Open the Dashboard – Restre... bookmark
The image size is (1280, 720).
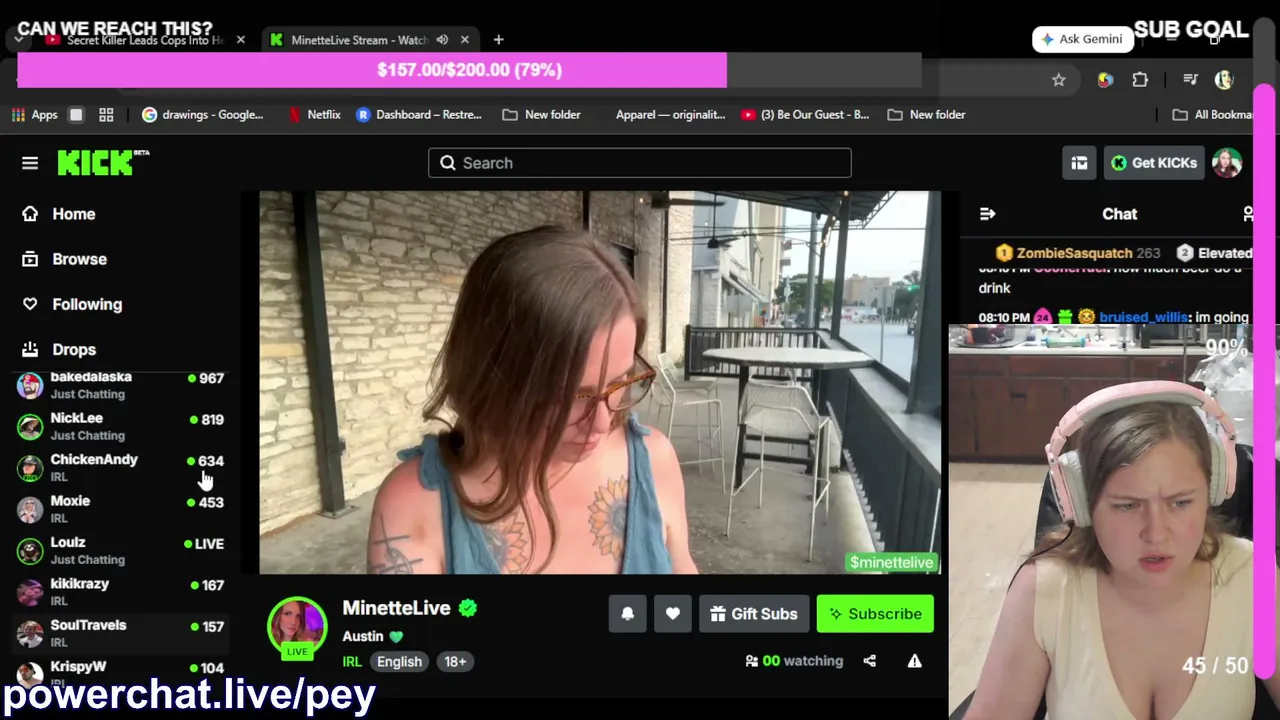coord(419,115)
